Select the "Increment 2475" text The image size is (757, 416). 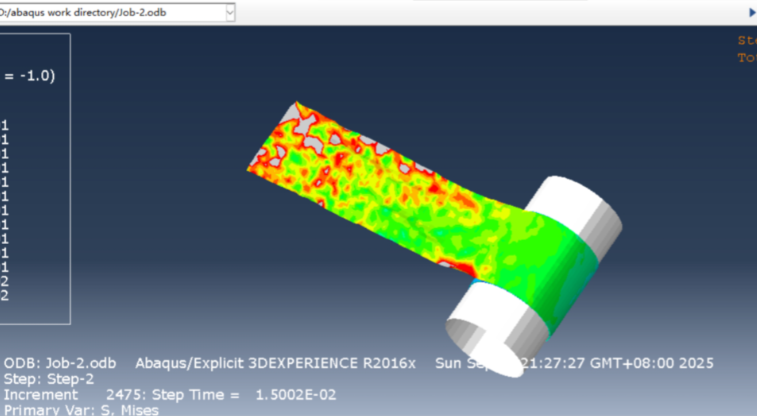[x=70, y=395]
